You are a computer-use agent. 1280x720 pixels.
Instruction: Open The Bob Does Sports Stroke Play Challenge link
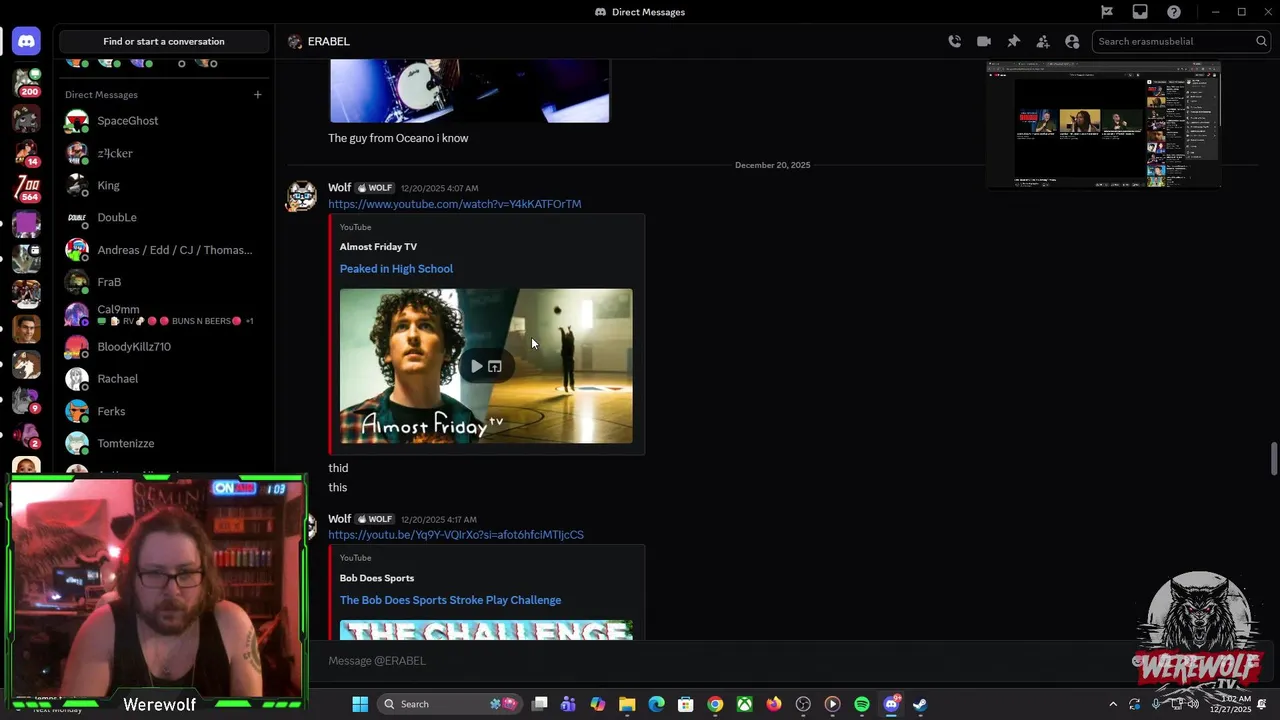(x=450, y=600)
